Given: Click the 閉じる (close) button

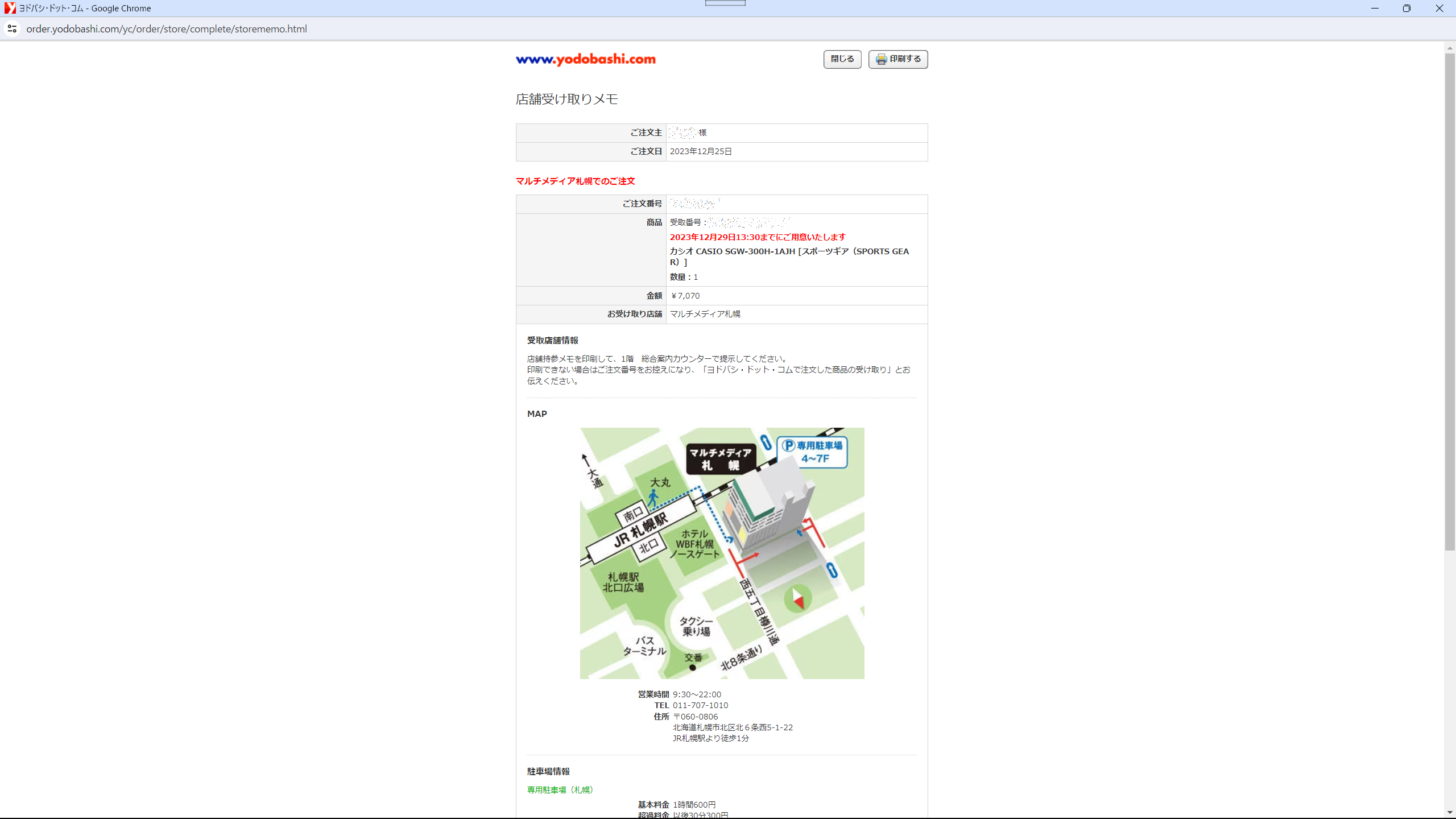Looking at the screenshot, I should (x=842, y=59).
